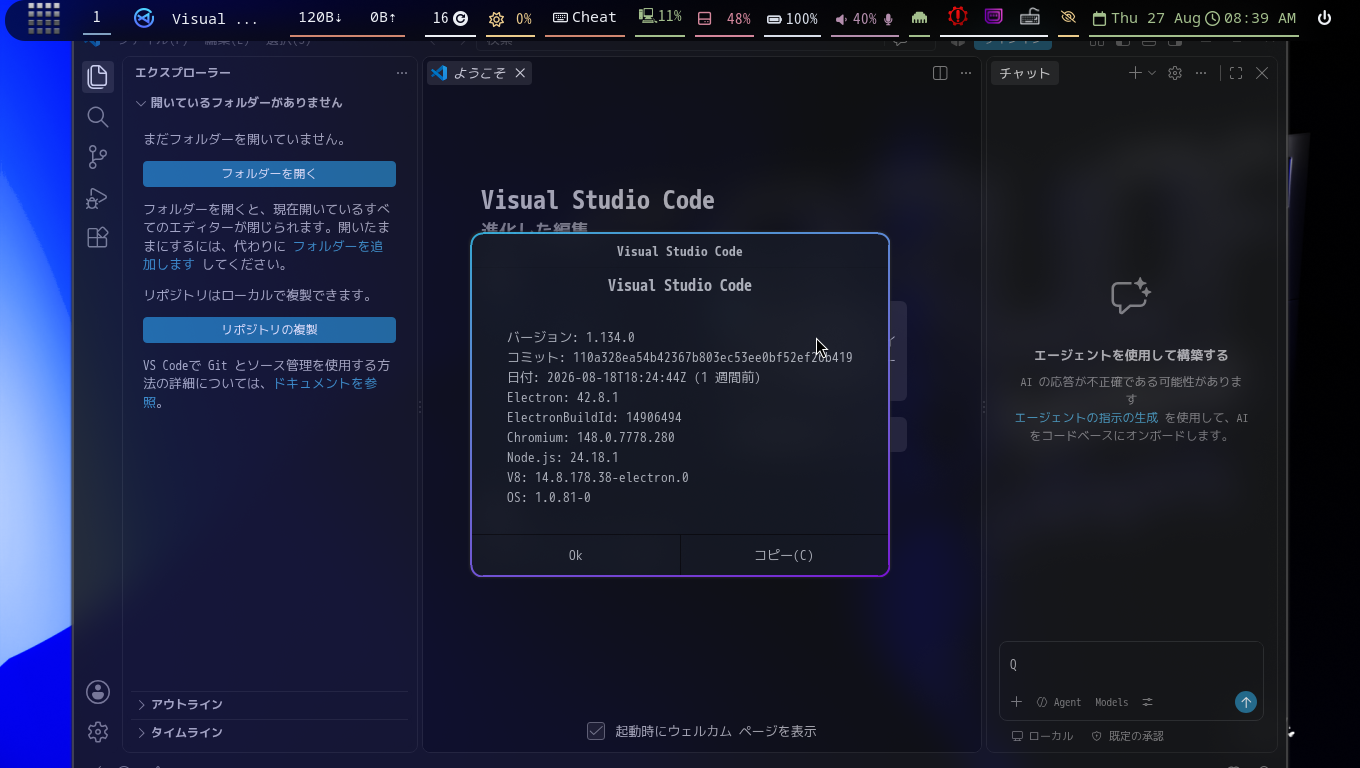Maximize the chat panel with the fullscreen icon
This screenshot has height=768, width=1360.
(x=1236, y=73)
